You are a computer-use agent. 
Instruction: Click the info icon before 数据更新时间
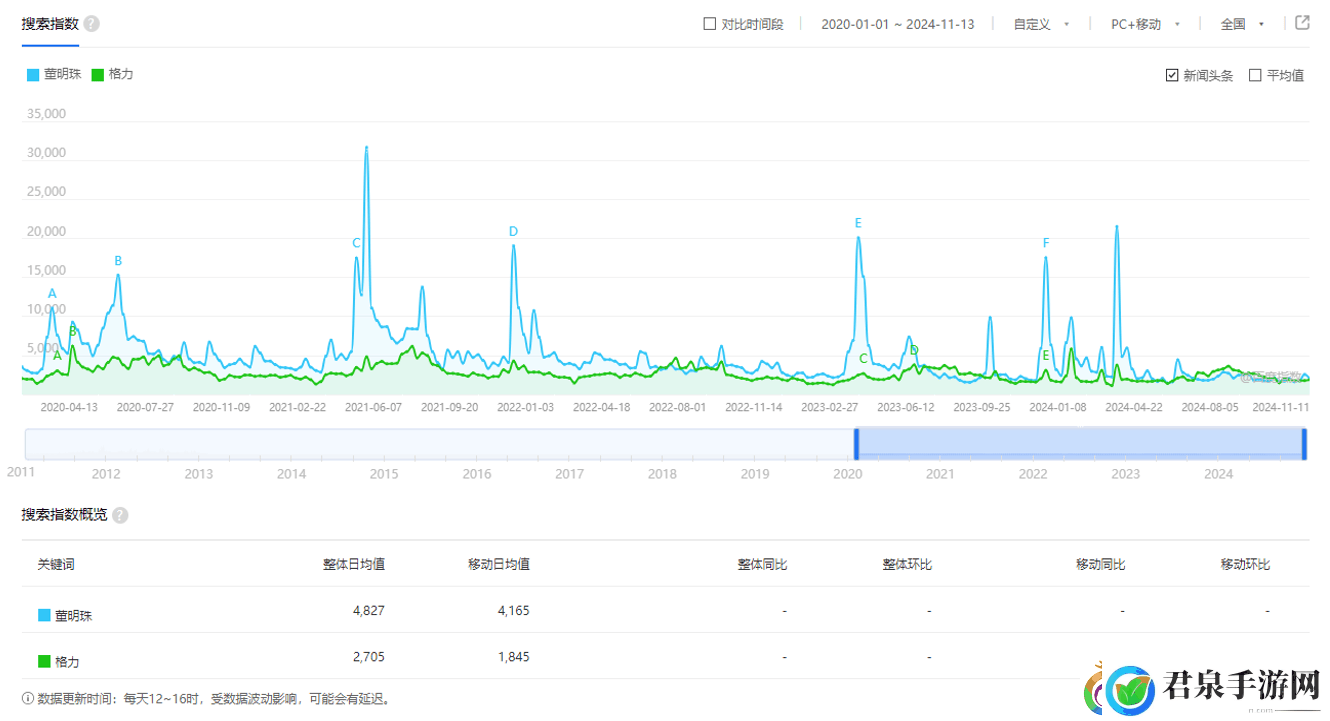click(x=28, y=698)
